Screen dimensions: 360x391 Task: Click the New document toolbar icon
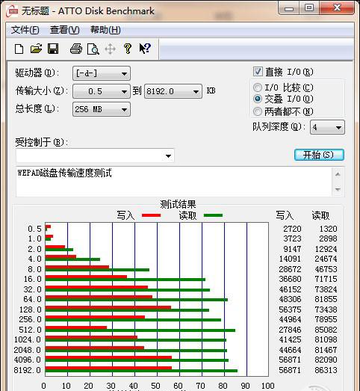[x=19, y=49]
